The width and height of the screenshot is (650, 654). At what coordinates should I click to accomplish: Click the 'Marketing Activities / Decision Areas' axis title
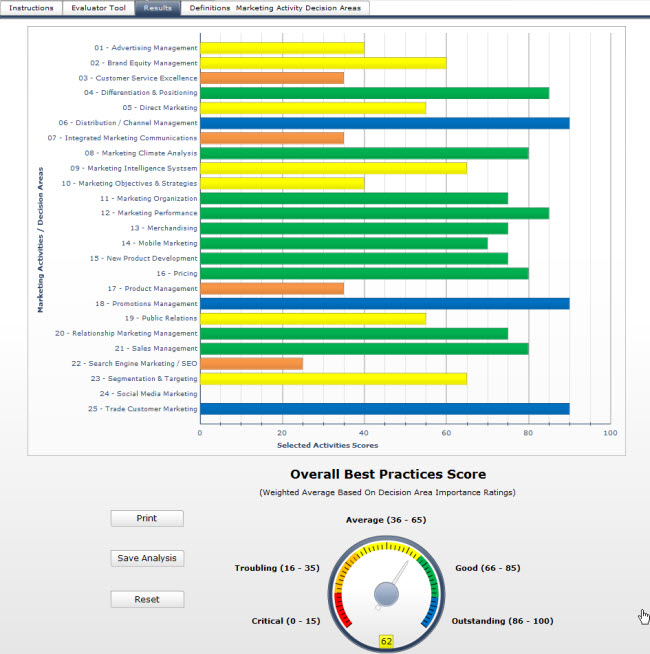40,240
